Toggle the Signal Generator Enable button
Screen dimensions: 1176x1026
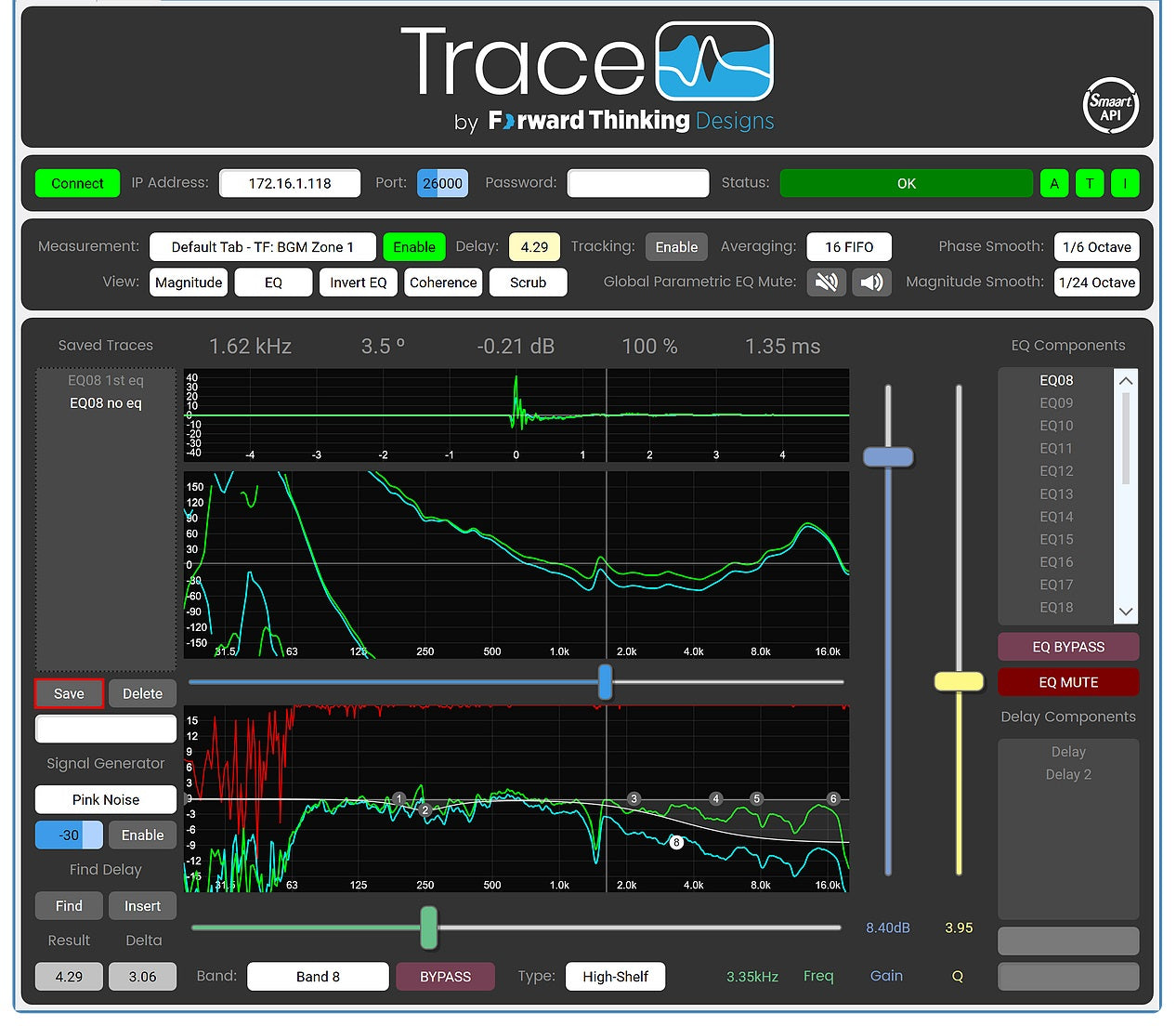point(142,835)
